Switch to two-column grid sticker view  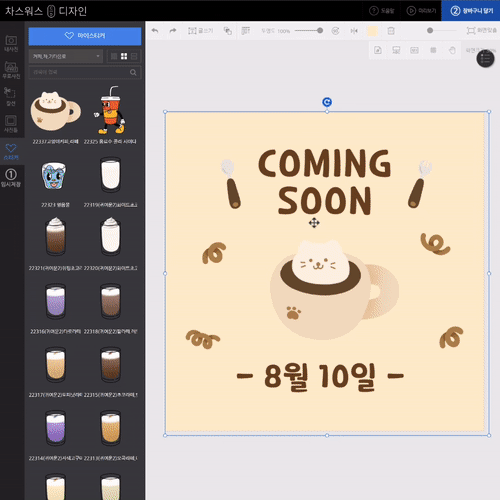(x=124, y=56)
